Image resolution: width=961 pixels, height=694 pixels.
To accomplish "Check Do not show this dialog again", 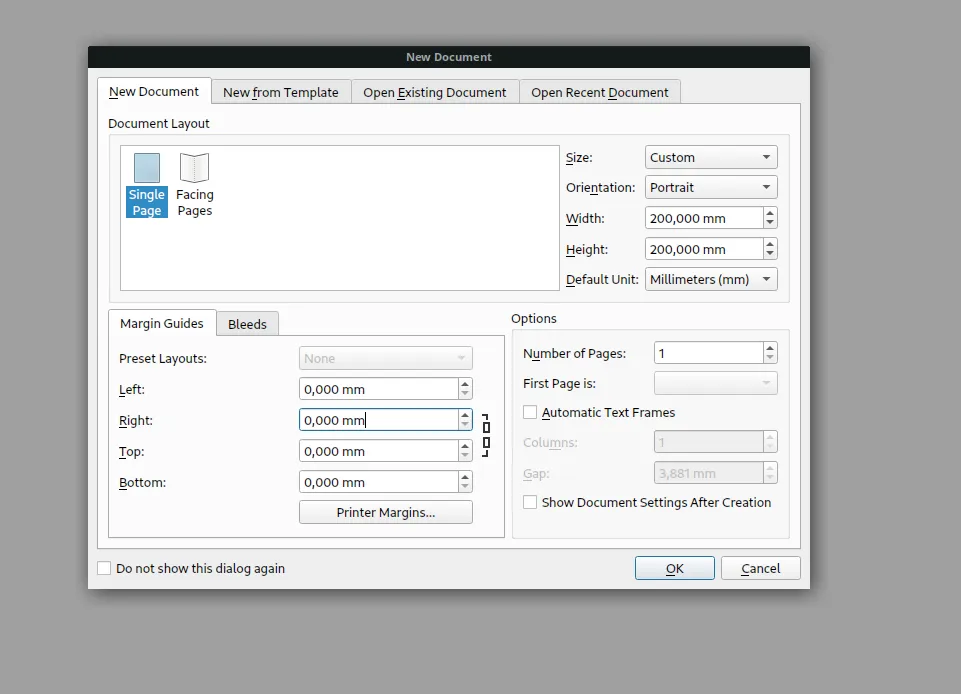I will pos(104,568).
